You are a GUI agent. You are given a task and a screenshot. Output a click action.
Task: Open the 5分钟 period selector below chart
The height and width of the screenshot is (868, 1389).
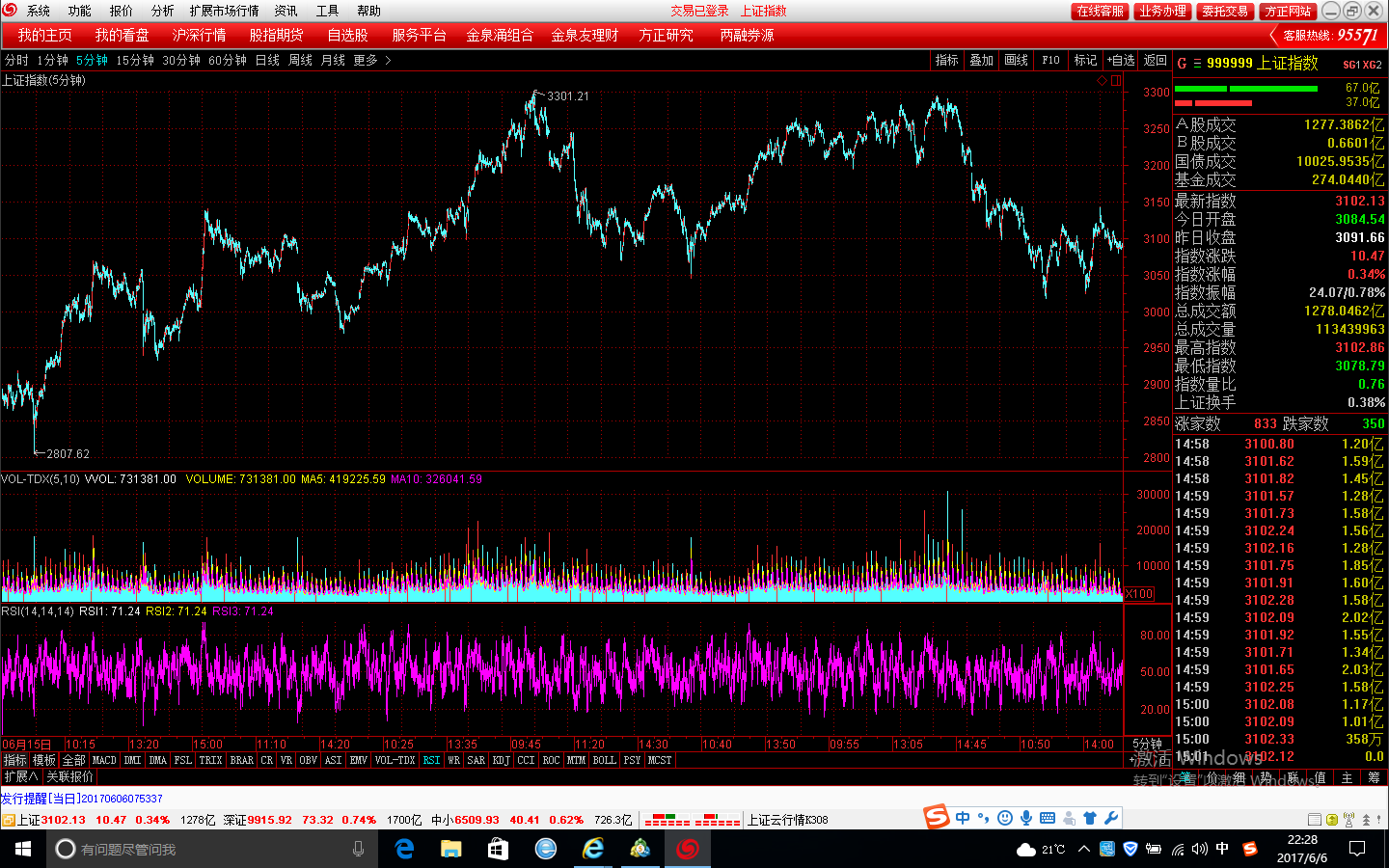[x=1147, y=744]
